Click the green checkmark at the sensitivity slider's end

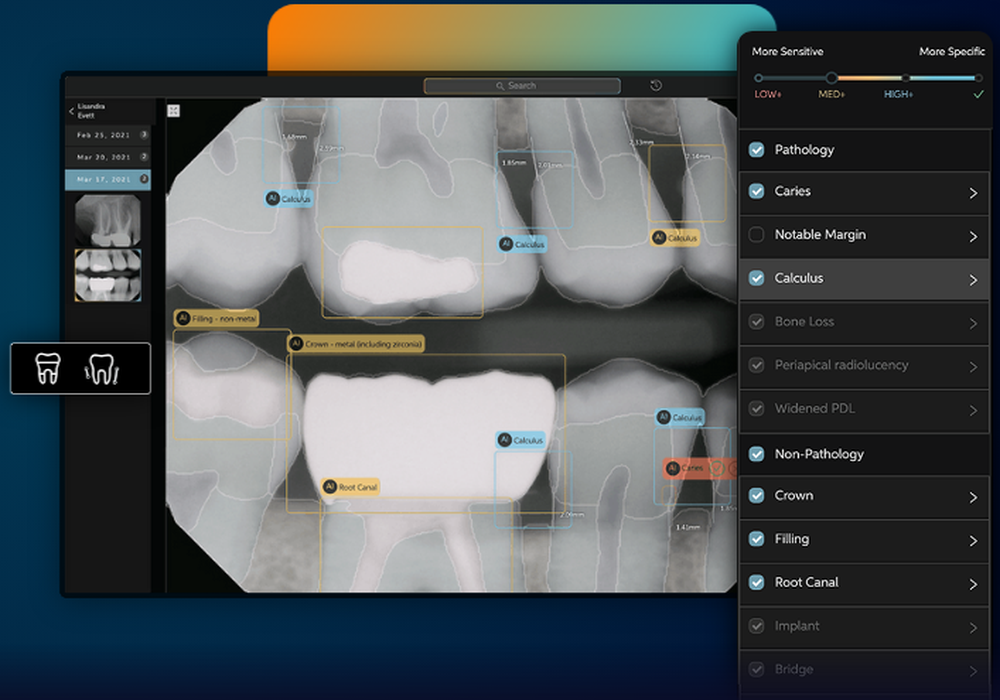(978, 94)
